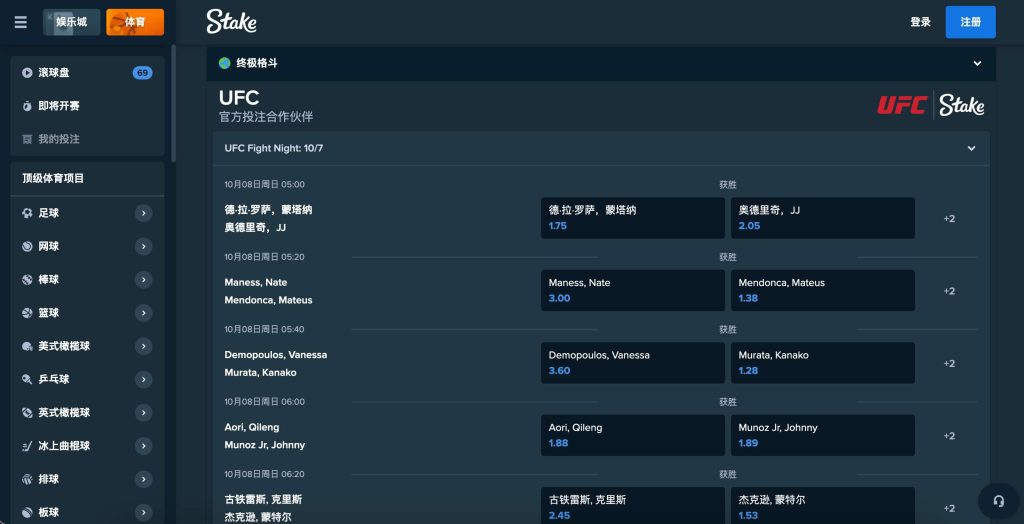Viewport: 1024px width, 524px height.
Task: Expand 美式橄榄球 submenu arrow
Action: (x=144, y=346)
